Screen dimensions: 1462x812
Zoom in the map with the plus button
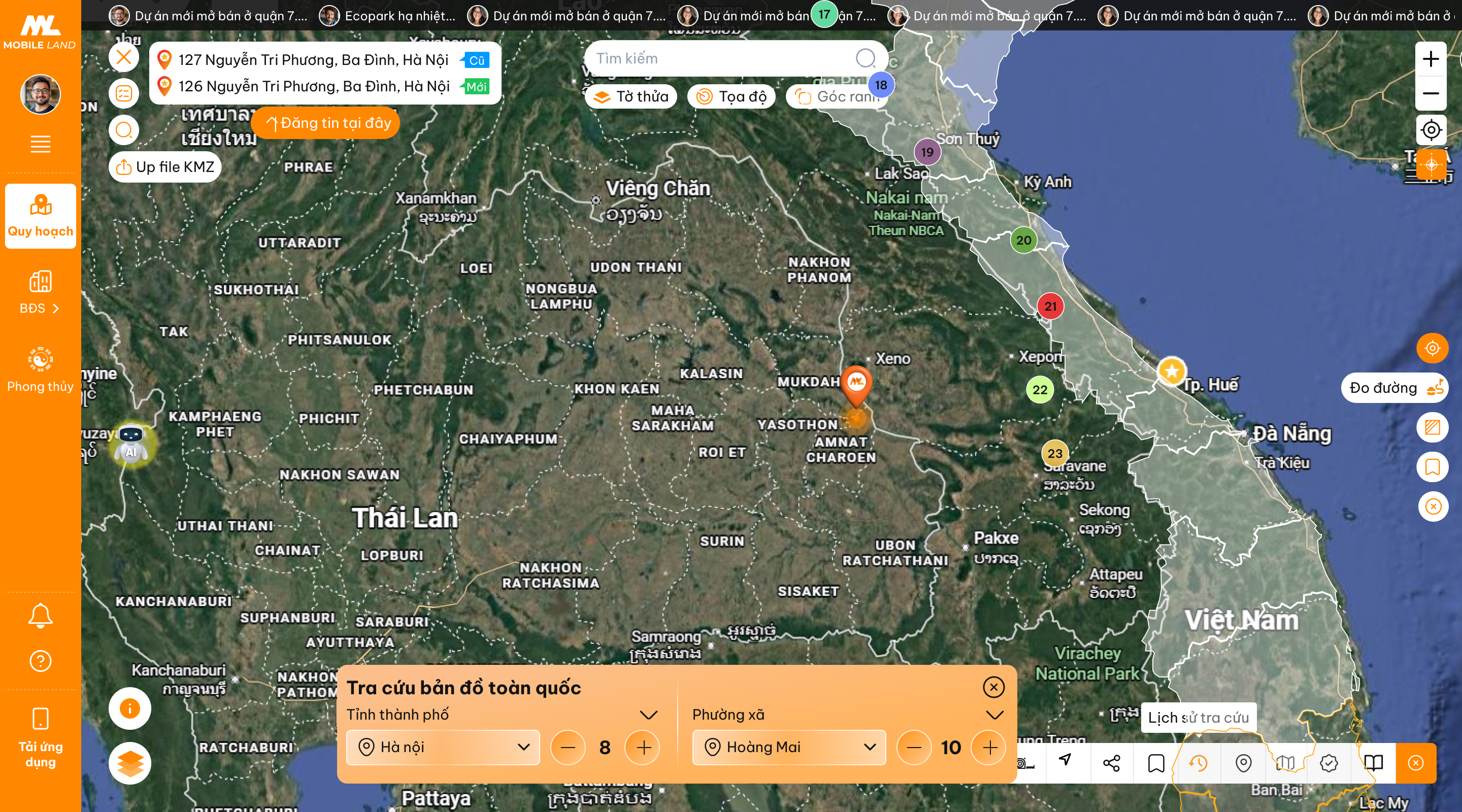tap(1431, 59)
